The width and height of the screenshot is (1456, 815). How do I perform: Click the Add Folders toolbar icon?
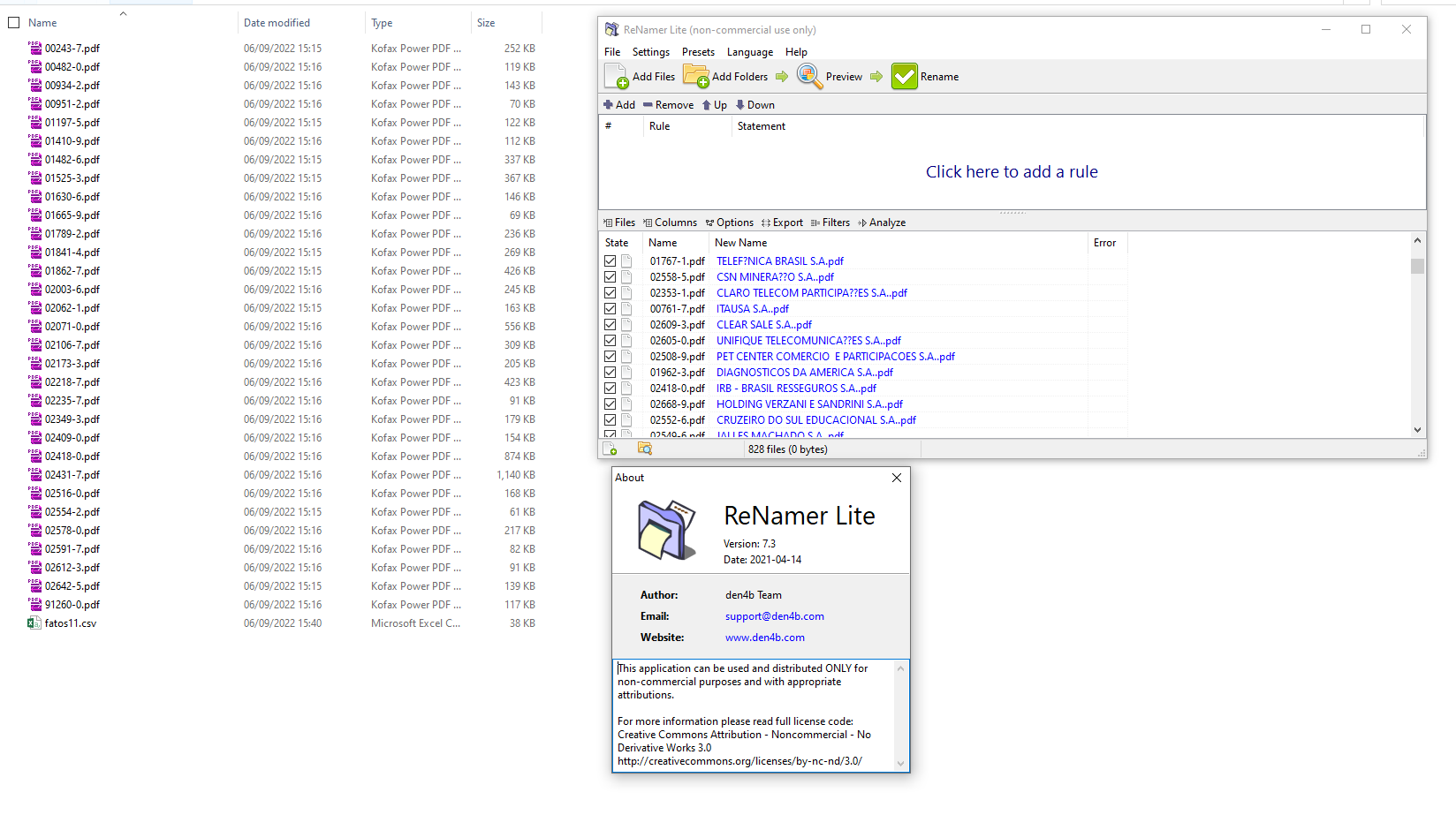[696, 77]
